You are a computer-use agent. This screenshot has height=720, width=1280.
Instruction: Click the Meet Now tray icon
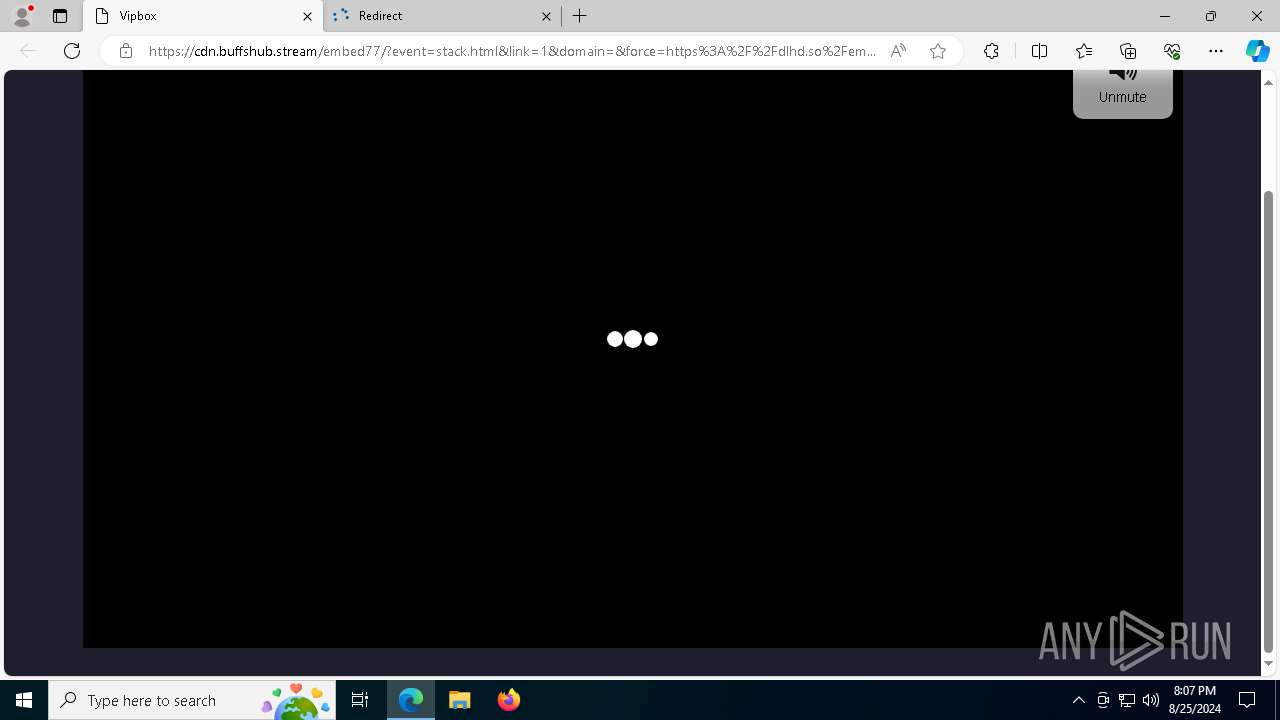[x=1103, y=700]
